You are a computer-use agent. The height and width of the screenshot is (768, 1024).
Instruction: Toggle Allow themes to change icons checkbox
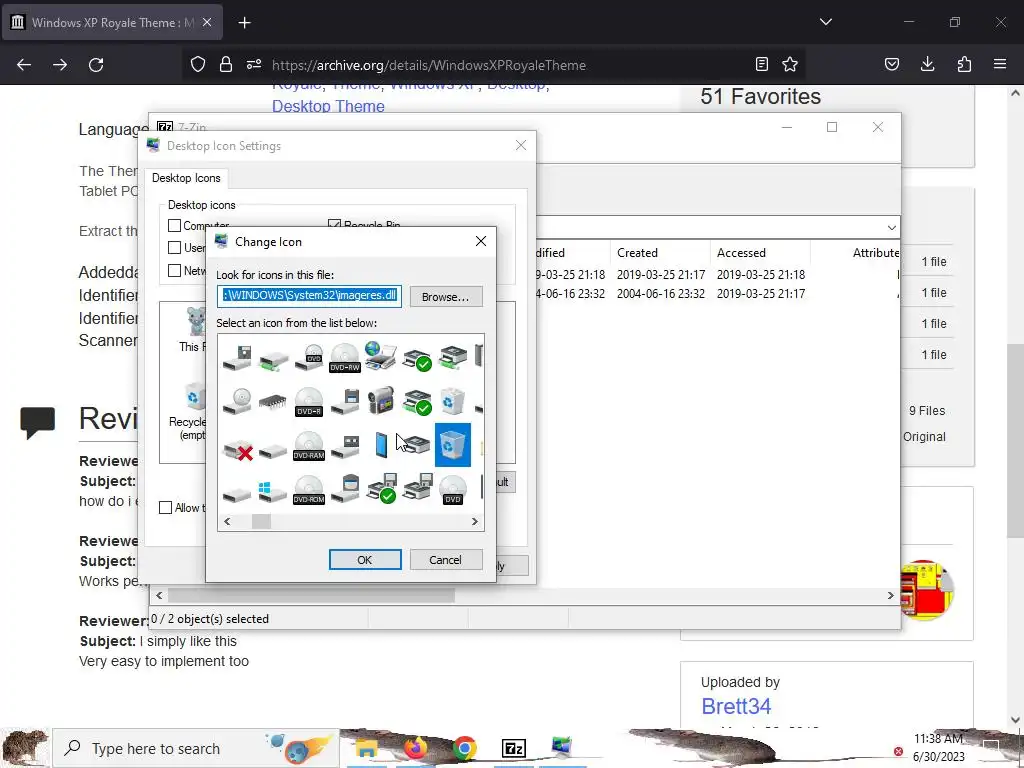tap(166, 508)
